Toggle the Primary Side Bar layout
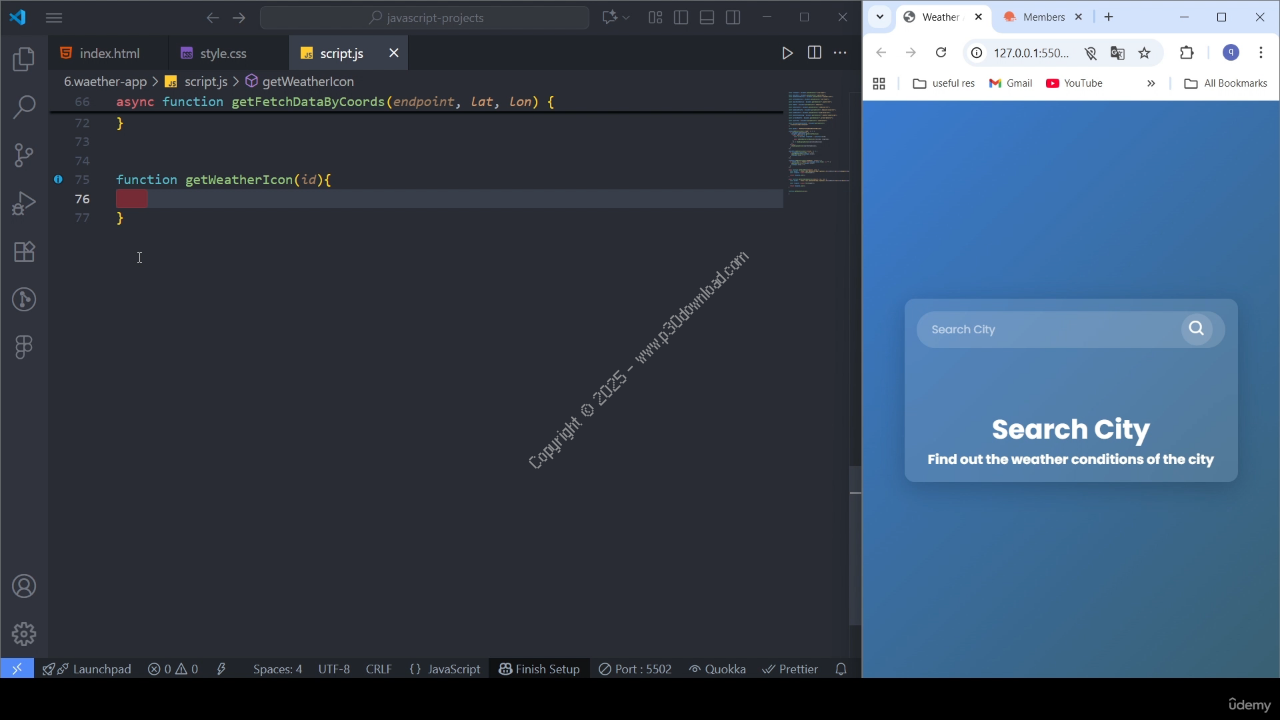This screenshot has height=720, width=1280. pyautogui.click(x=681, y=17)
